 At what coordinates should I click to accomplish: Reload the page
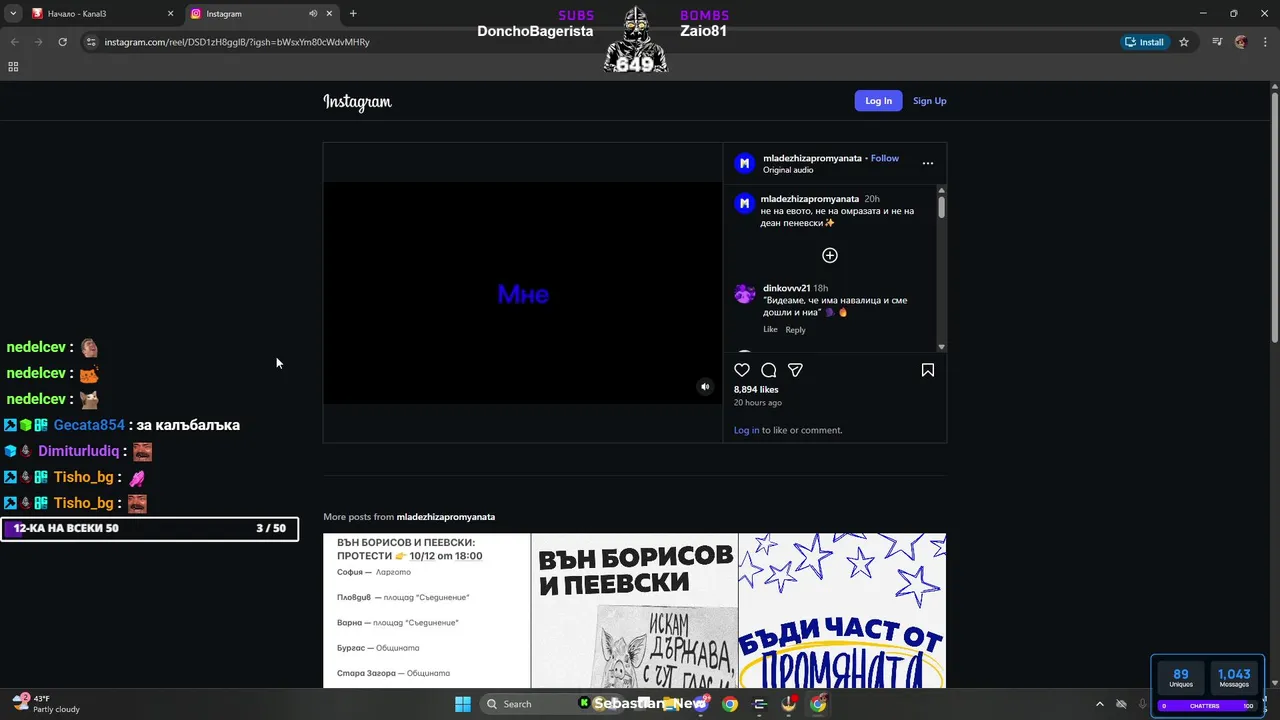(62, 42)
